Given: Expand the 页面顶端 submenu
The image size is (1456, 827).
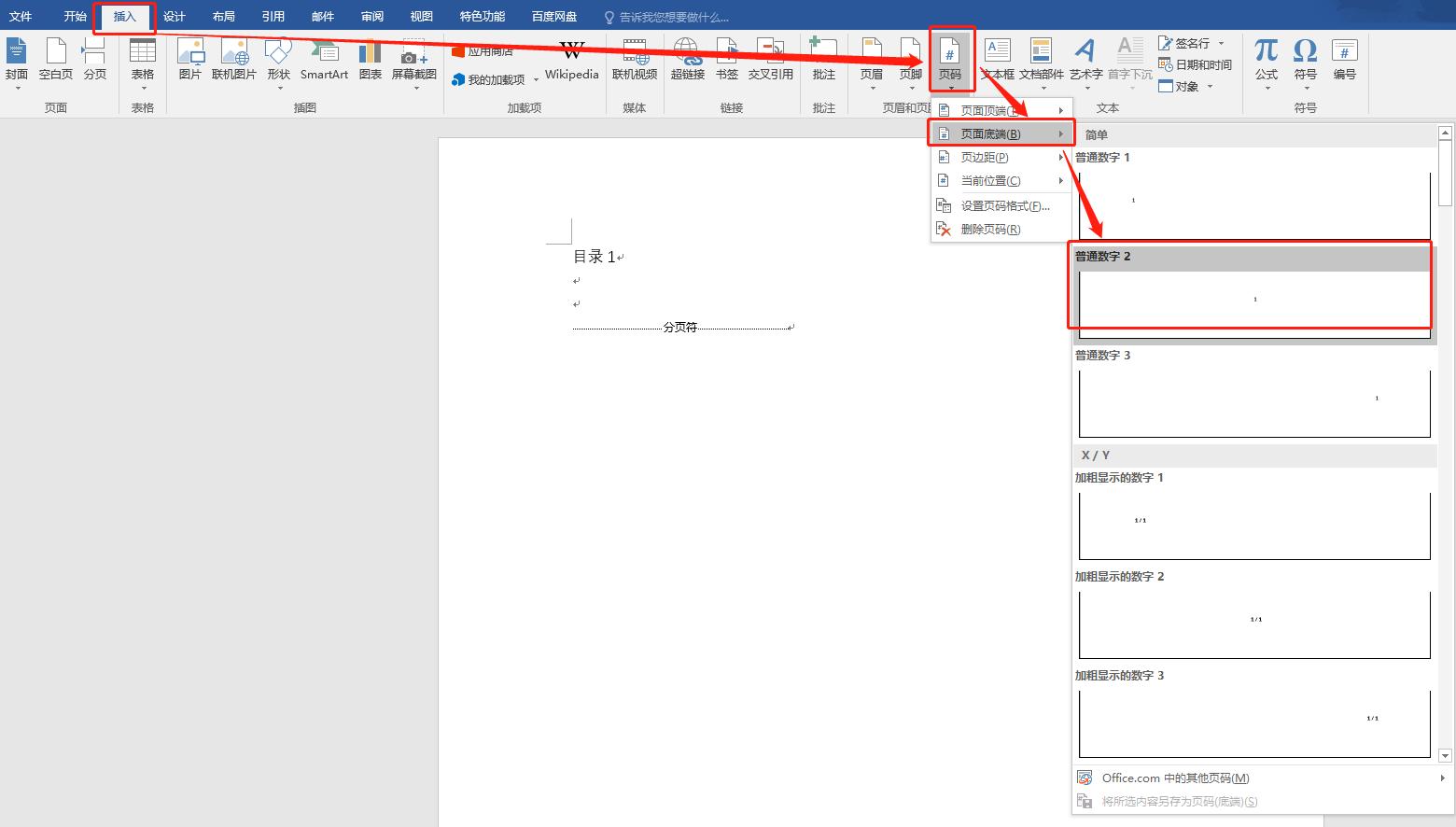Looking at the screenshot, I should click(x=1001, y=110).
